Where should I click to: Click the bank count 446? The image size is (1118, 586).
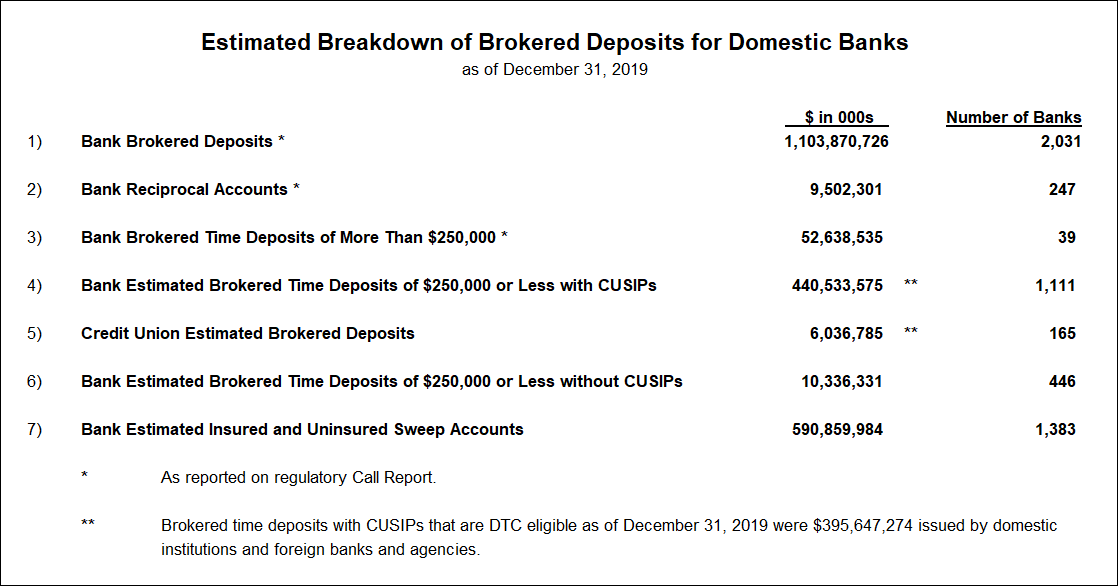pyautogui.click(x=1062, y=381)
